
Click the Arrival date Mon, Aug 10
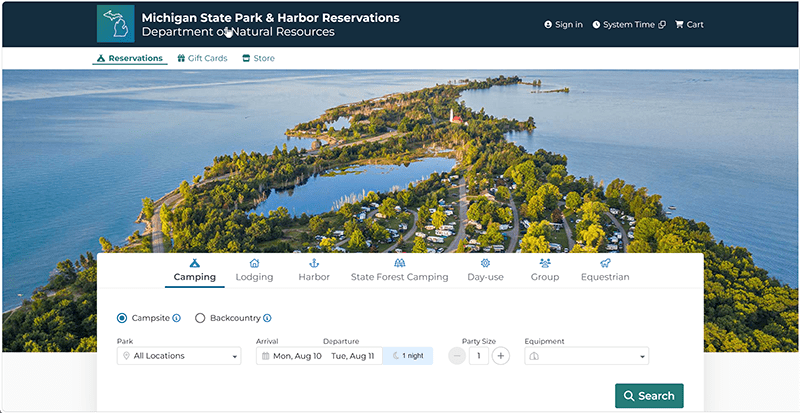[297, 356]
